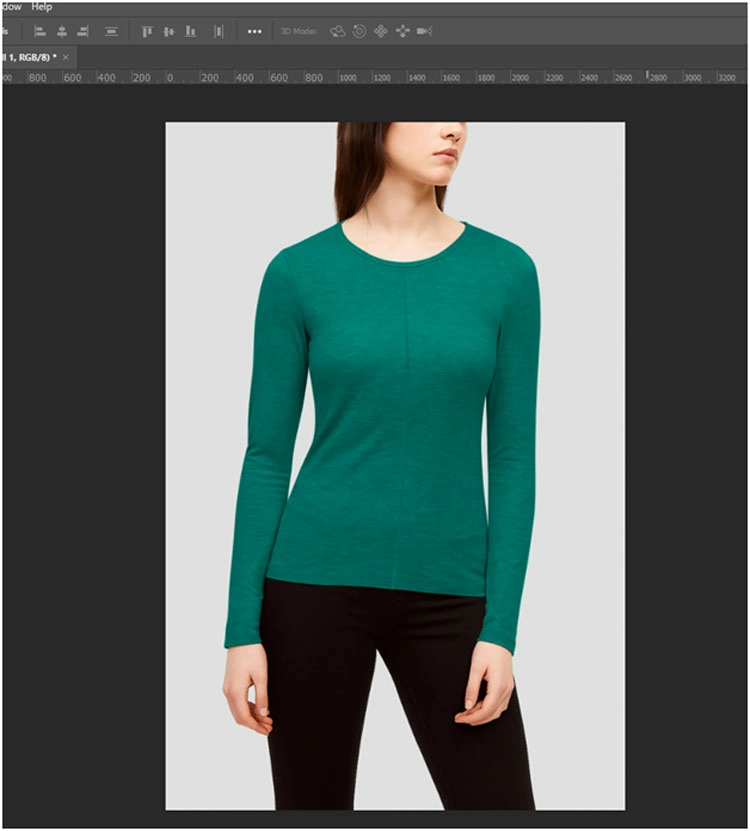The width and height of the screenshot is (750, 831).
Task: Click the distribute vertically icon
Action: pyautogui.click(x=111, y=32)
